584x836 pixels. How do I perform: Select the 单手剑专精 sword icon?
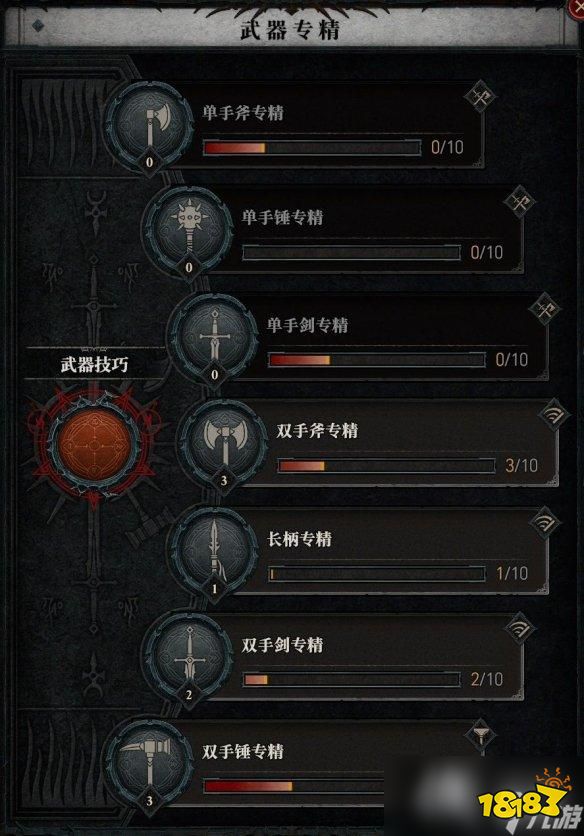click(x=214, y=338)
